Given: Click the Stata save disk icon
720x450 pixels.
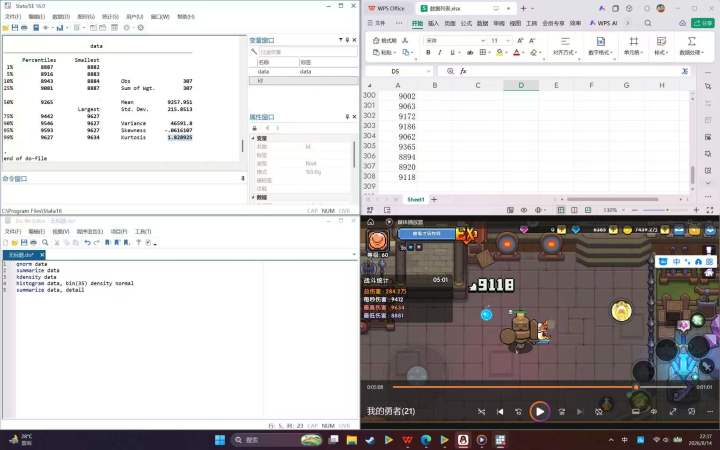Looking at the screenshot, I should (15, 28).
